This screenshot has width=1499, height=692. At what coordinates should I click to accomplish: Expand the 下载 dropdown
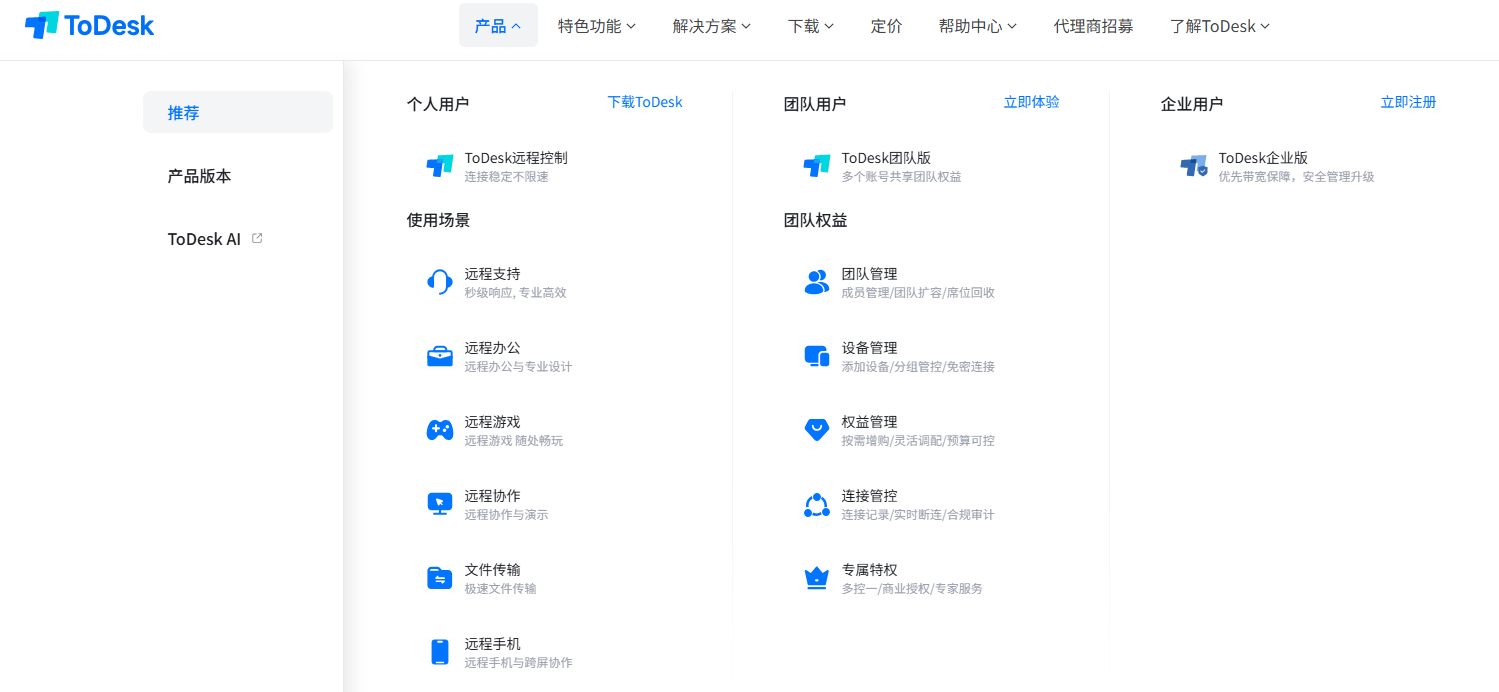tap(811, 26)
